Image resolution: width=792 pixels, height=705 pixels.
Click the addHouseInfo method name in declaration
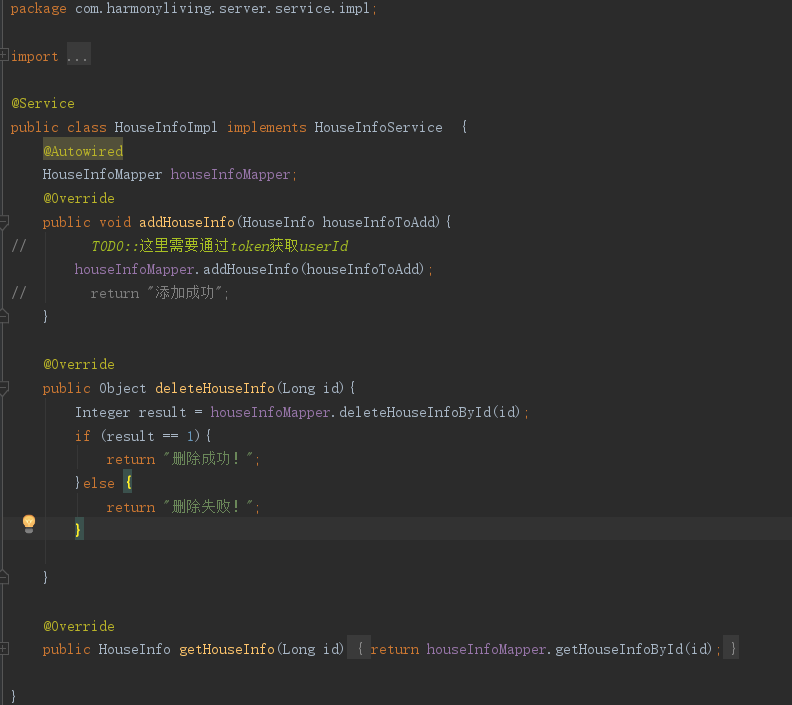pyautogui.click(x=187, y=222)
